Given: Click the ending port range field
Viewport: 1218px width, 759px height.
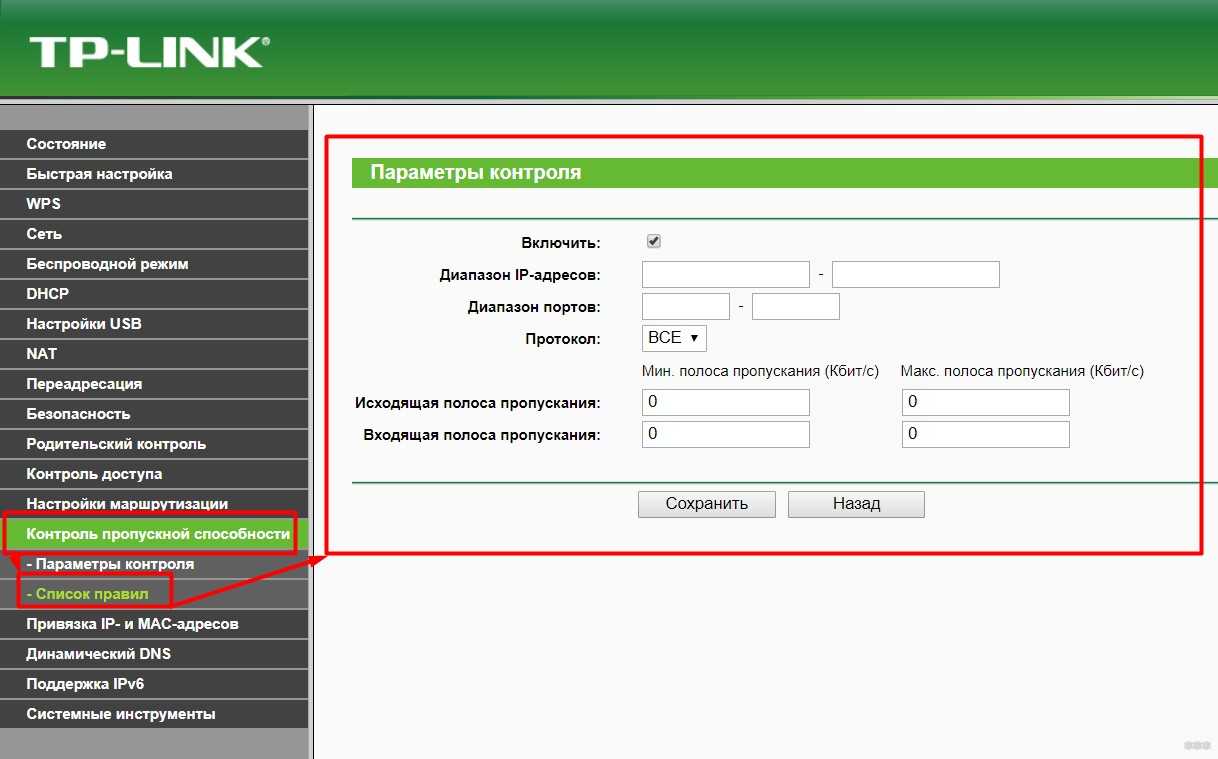Looking at the screenshot, I should [796, 306].
